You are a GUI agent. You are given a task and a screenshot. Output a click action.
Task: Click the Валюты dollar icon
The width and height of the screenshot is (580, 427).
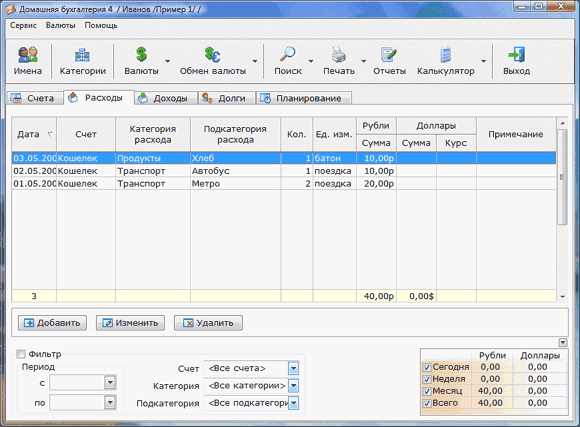pyautogui.click(x=141, y=54)
